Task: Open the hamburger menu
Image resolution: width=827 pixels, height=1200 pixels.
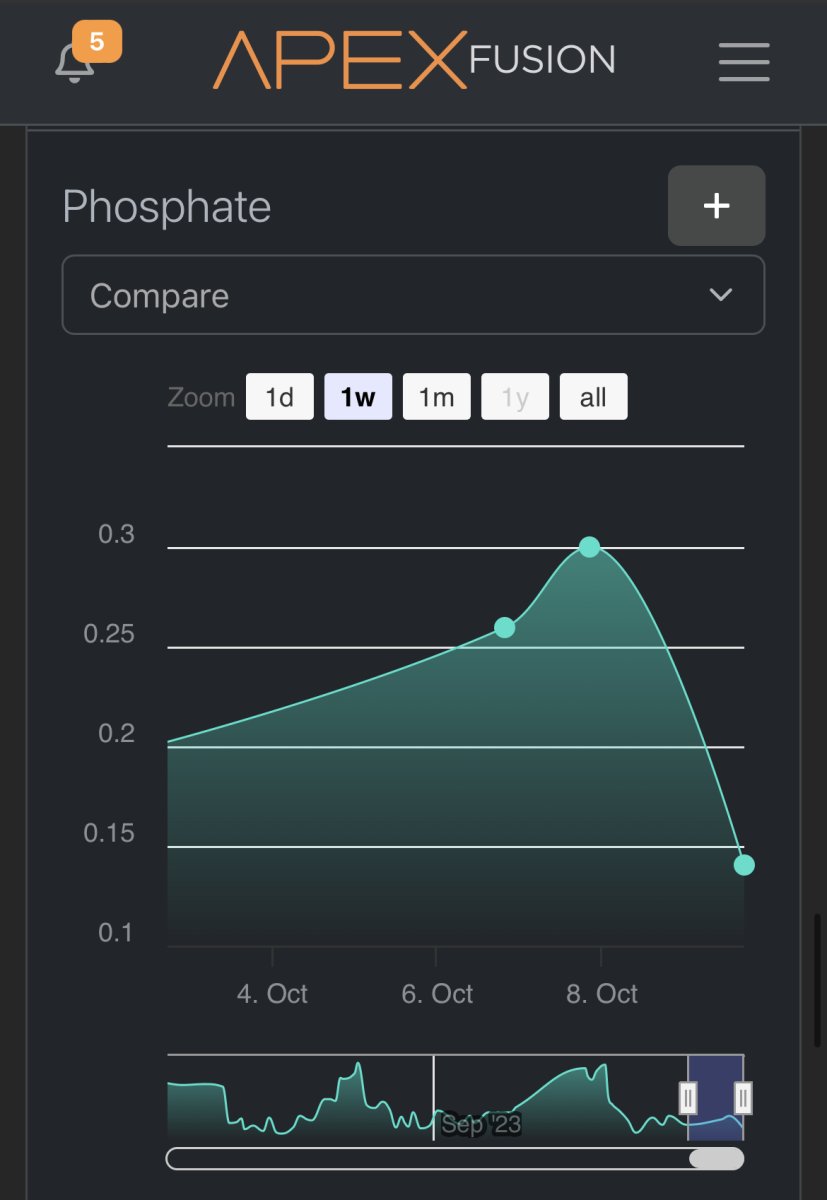Action: tap(743, 62)
